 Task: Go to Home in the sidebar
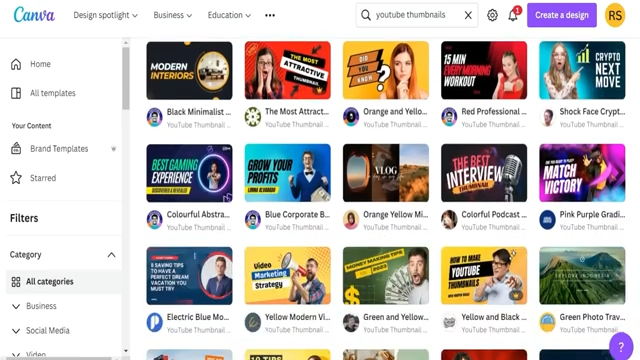[40, 64]
